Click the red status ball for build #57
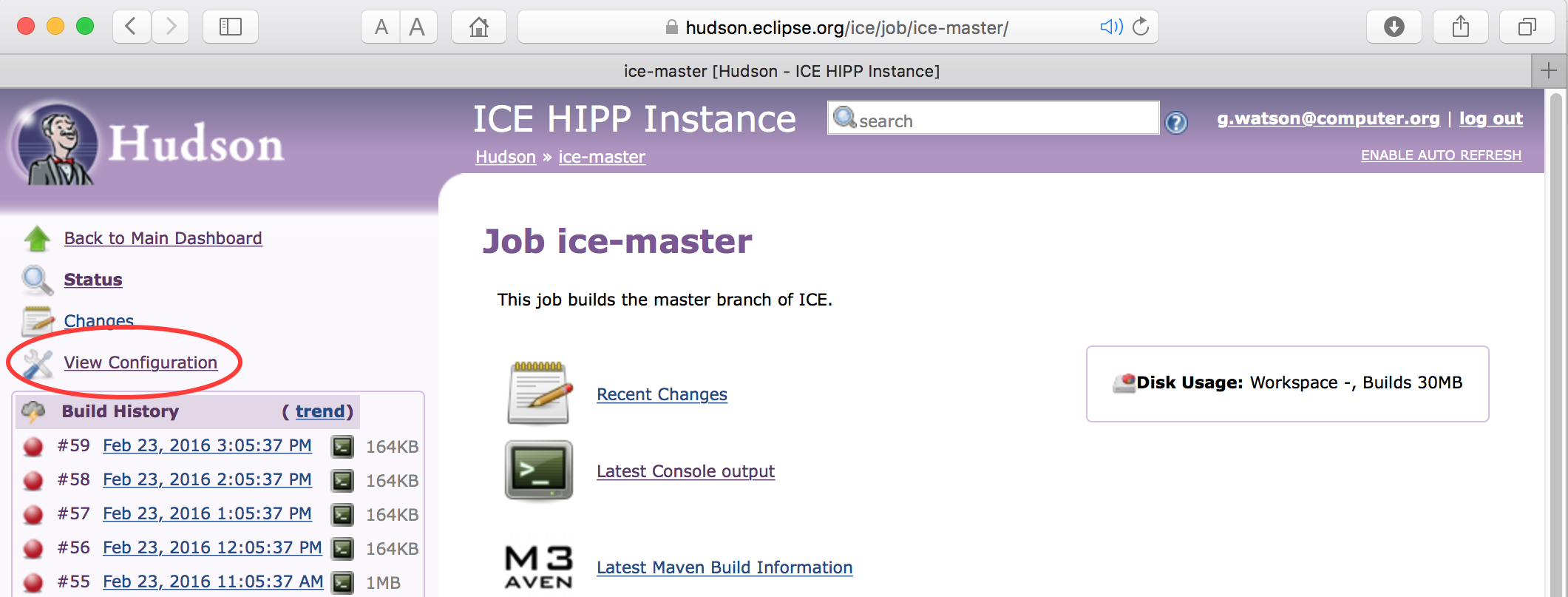 point(33,514)
